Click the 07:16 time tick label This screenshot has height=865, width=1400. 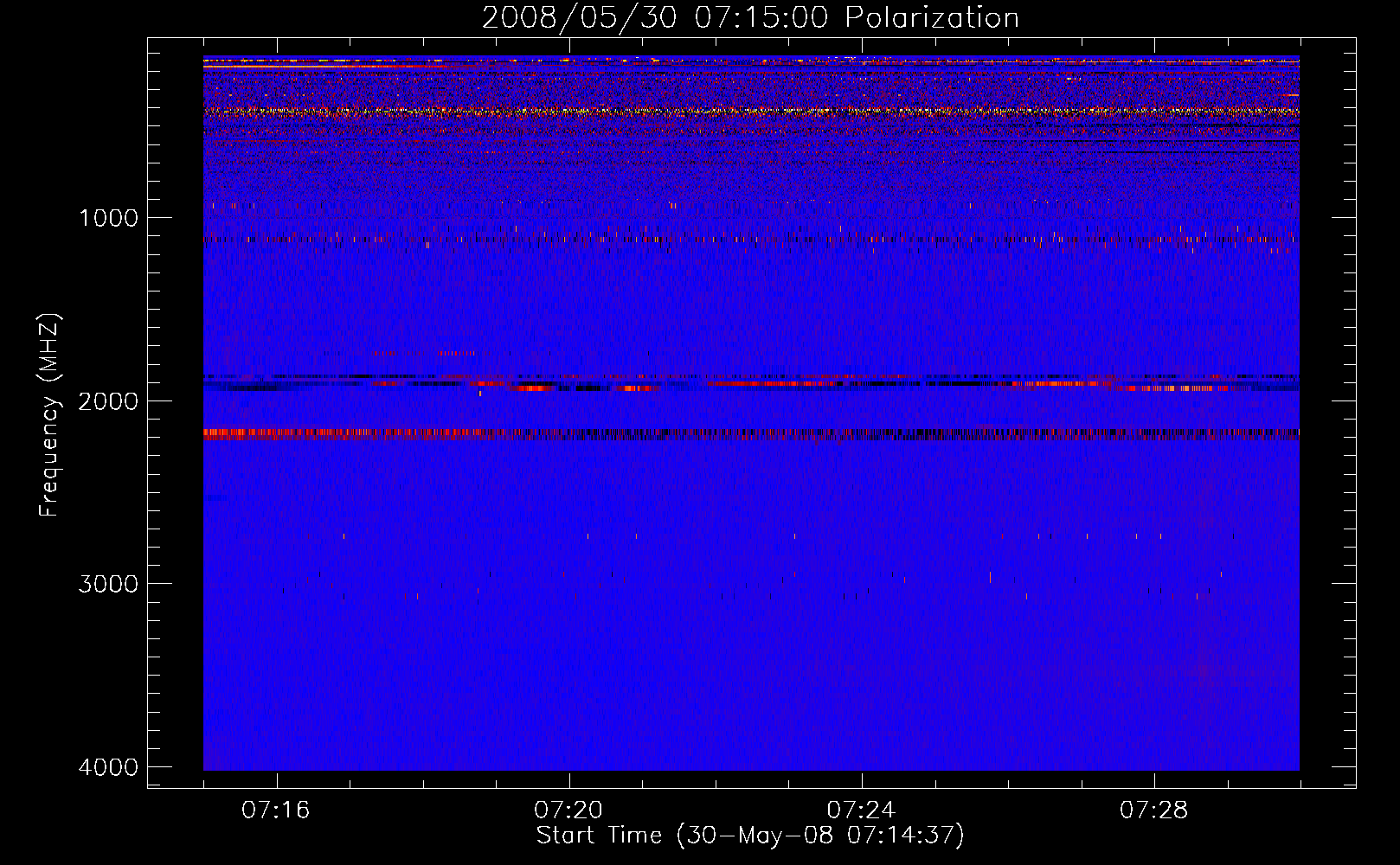276,811
